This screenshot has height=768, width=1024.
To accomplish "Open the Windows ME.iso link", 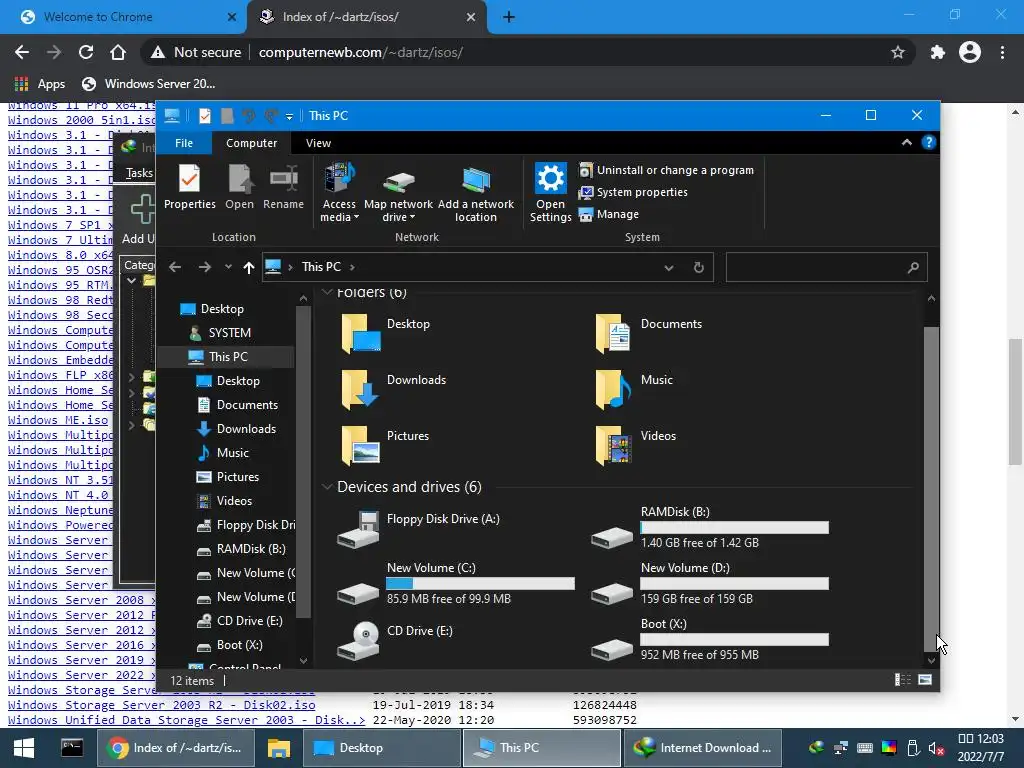I will click(58, 420).
